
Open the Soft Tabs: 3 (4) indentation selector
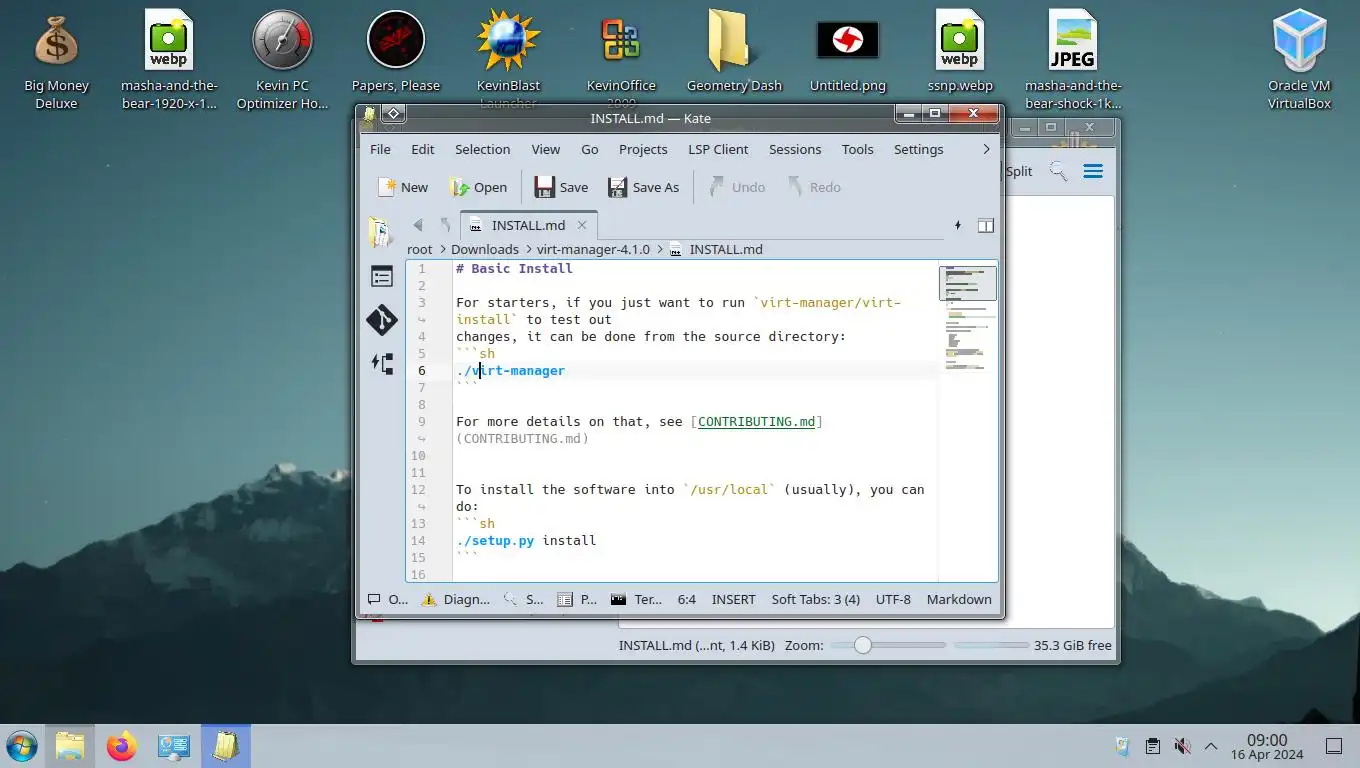click(815, 599)
